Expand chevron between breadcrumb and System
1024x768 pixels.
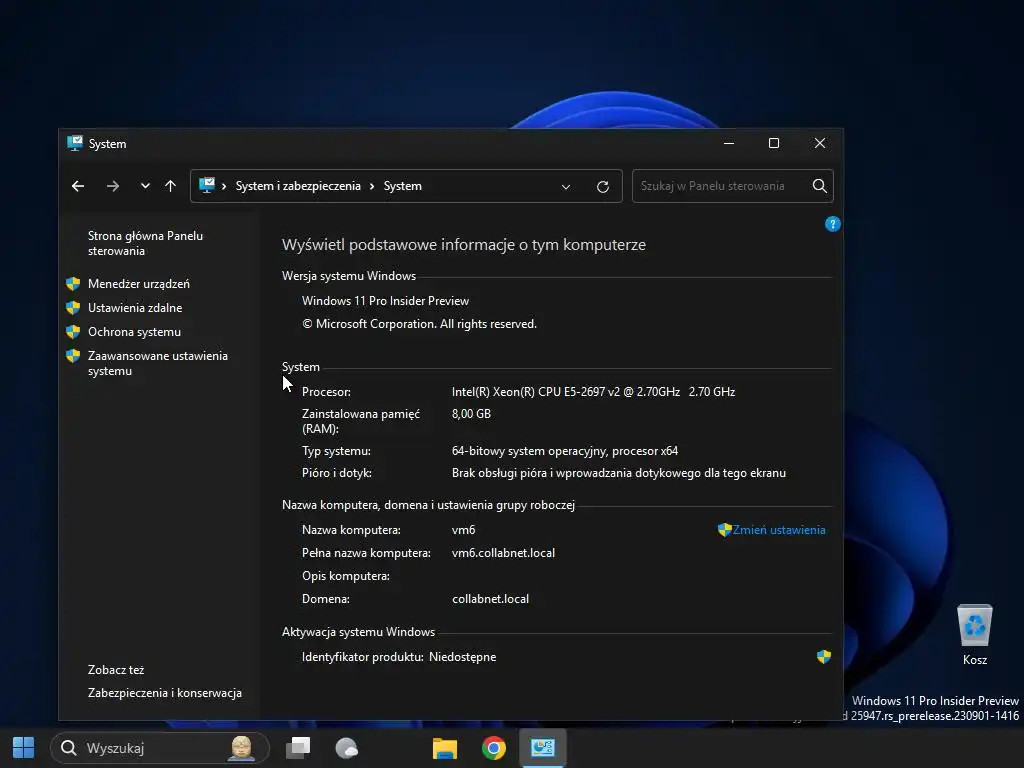(372, 186)
